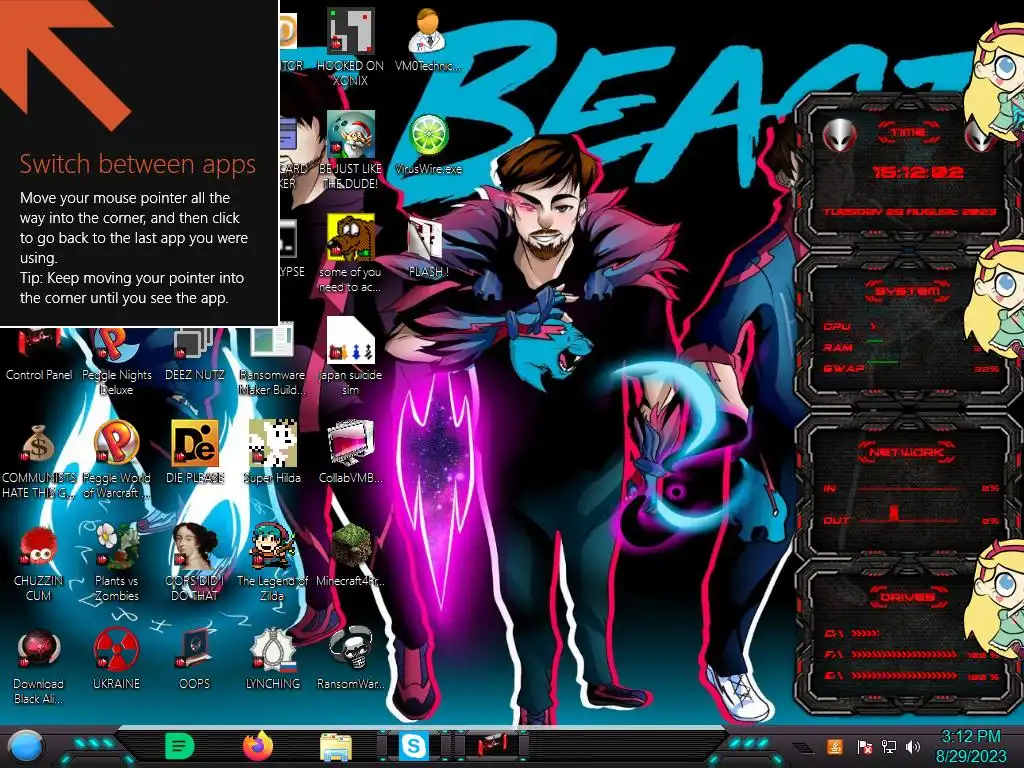Select the RansomWar skull icon
Screen dimensions: 1024x768
click(350, 659)
